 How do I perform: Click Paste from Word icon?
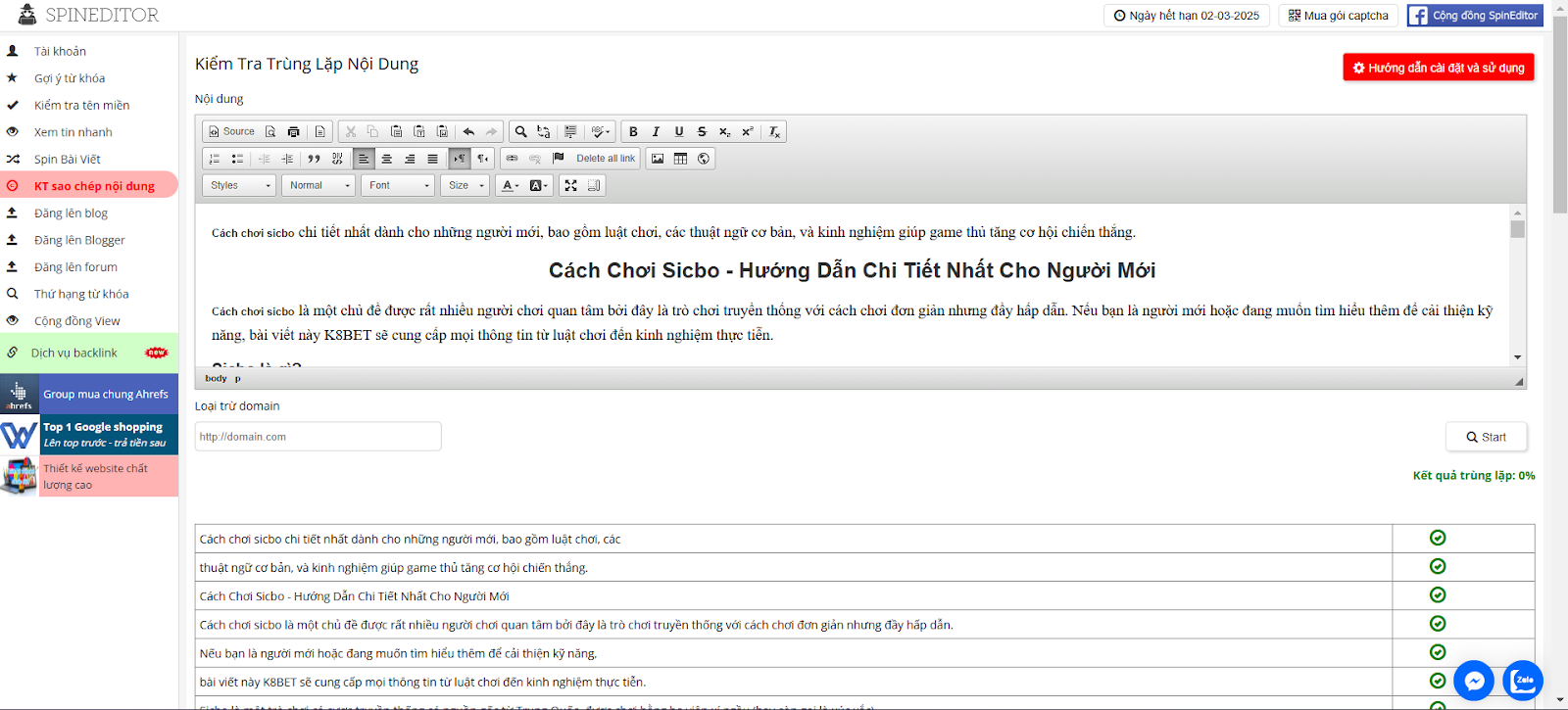click(442, 131)
